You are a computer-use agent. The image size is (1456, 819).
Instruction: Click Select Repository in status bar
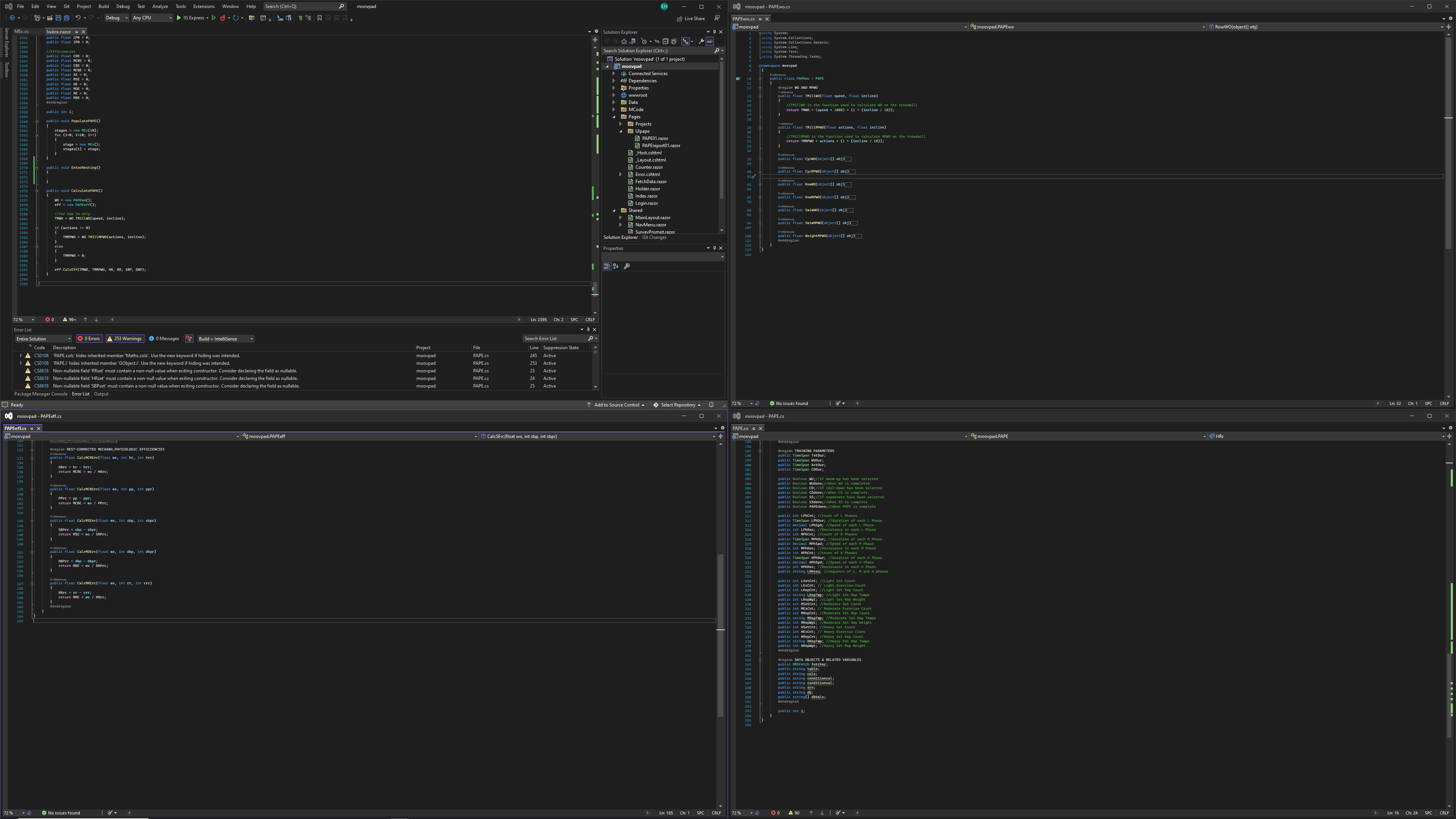tap(676, 405)
